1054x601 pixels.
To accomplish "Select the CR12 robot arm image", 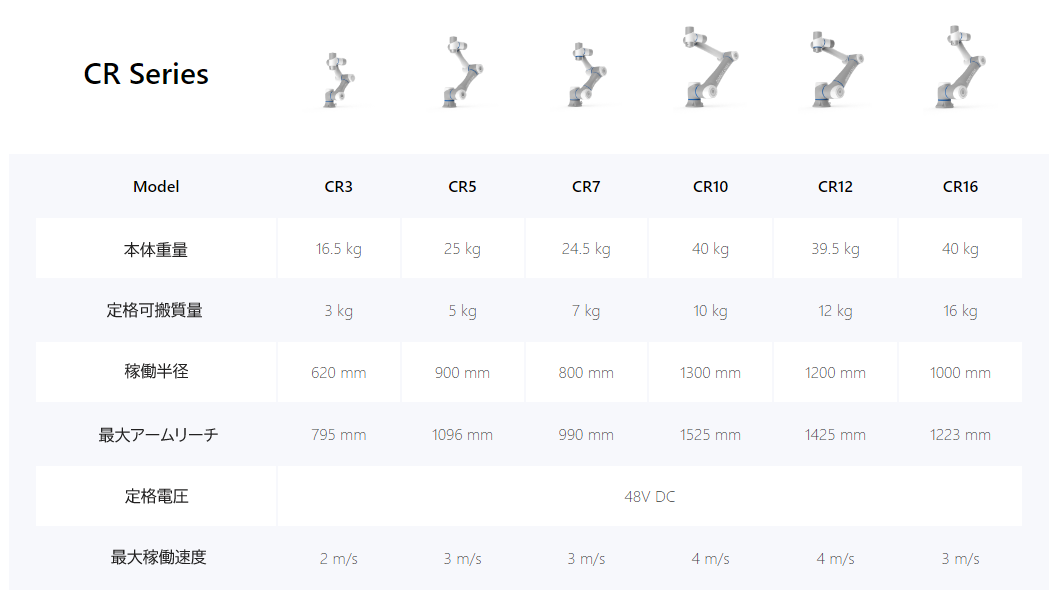I will [835, 68].
